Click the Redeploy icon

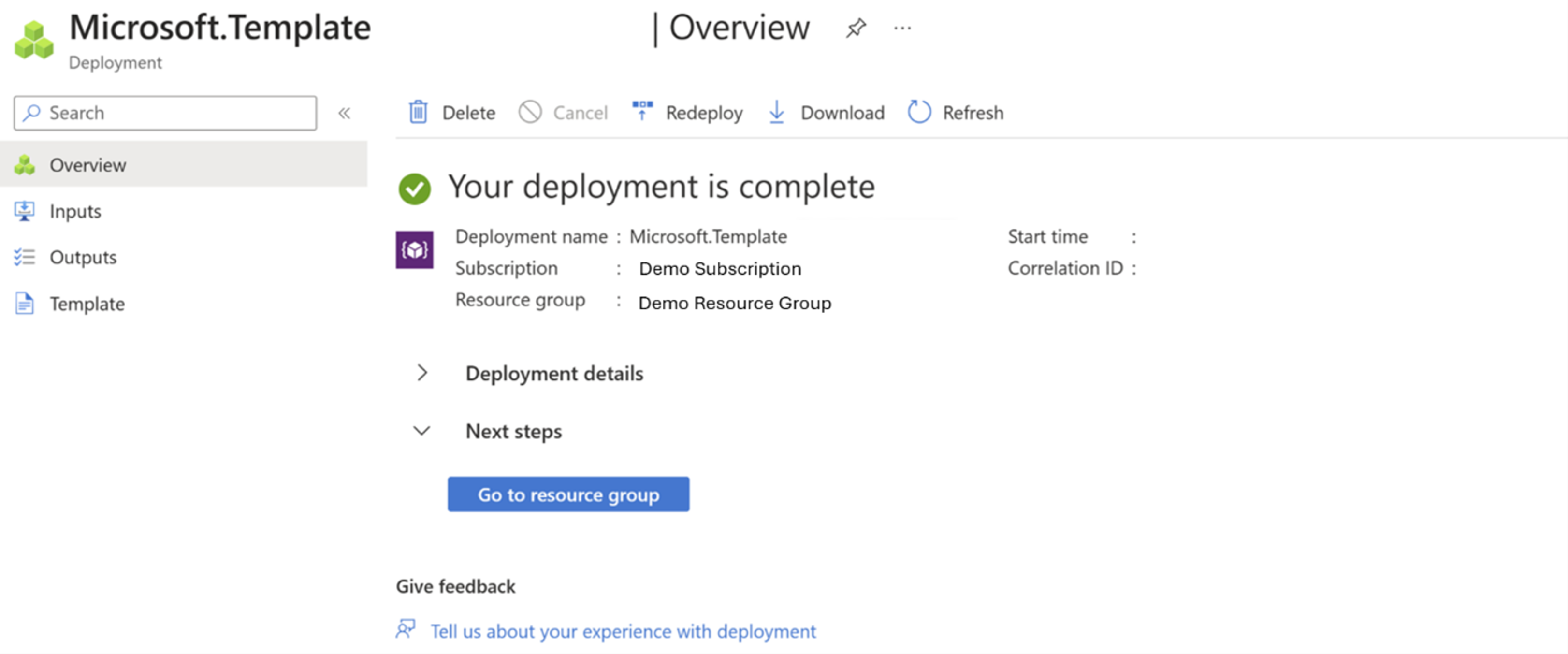tap(640, 112)
